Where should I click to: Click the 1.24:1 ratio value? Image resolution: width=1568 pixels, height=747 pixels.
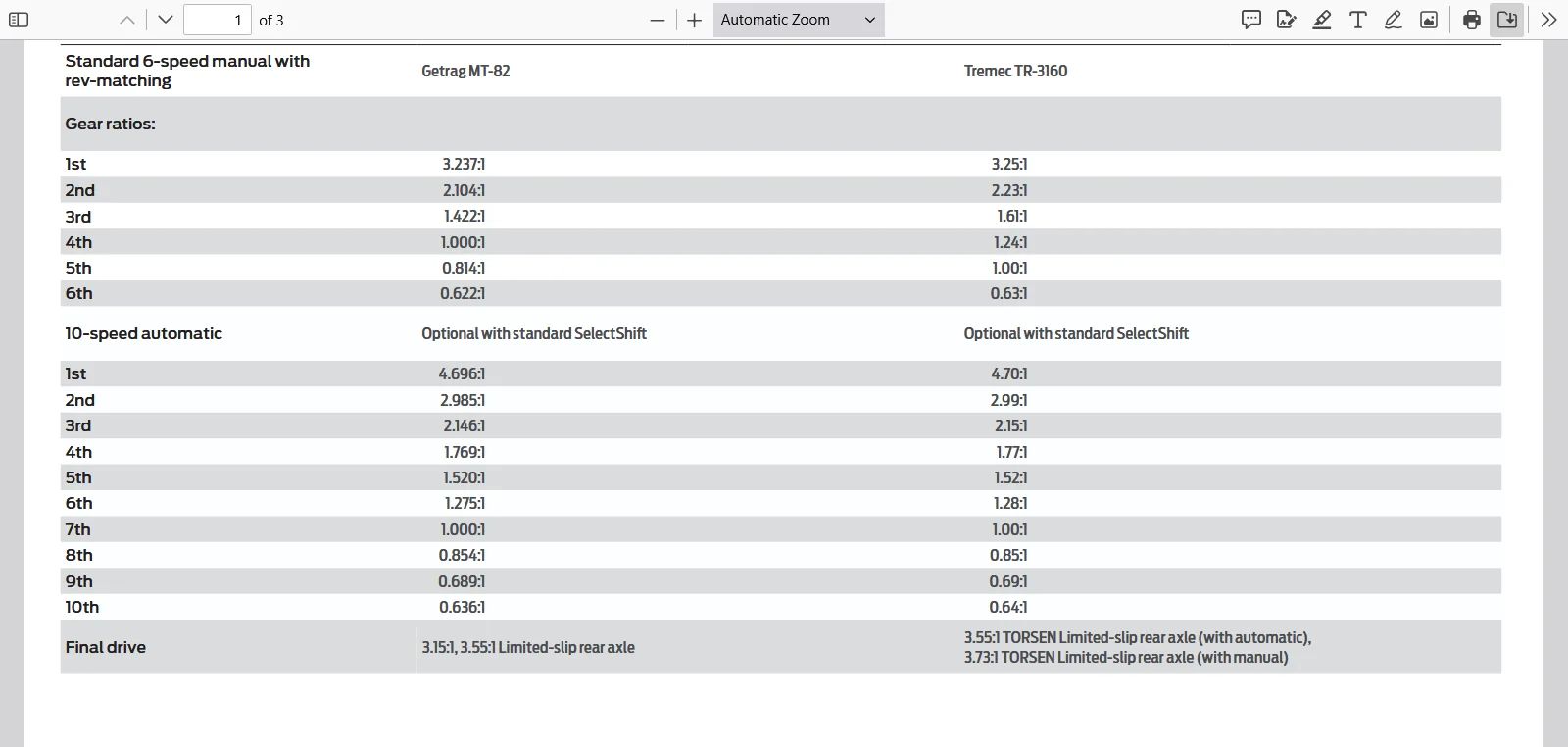tap(1010, 242)
